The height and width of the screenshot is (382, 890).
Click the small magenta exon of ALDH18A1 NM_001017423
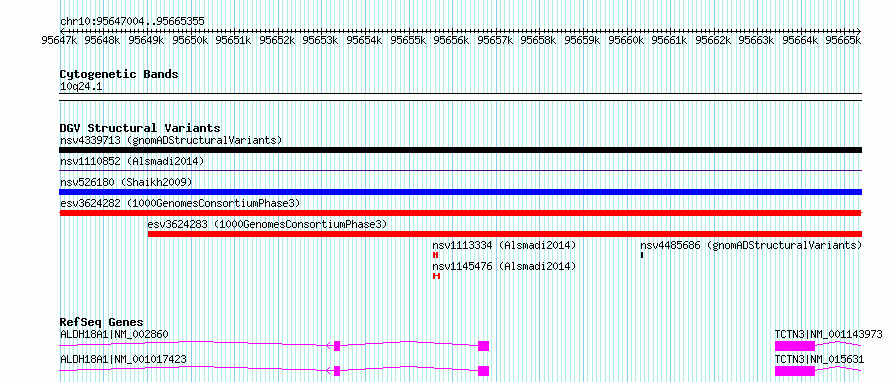tap(337, 371)
